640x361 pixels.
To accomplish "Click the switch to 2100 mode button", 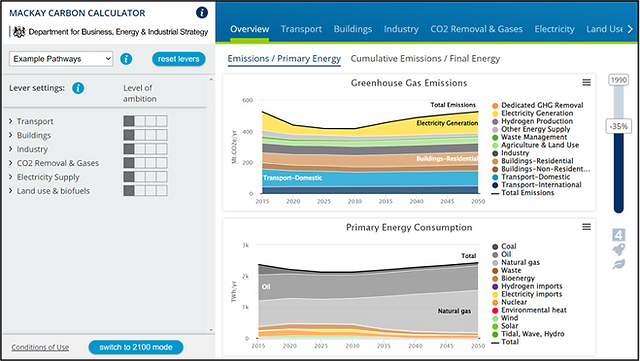I will pos(136,347).
